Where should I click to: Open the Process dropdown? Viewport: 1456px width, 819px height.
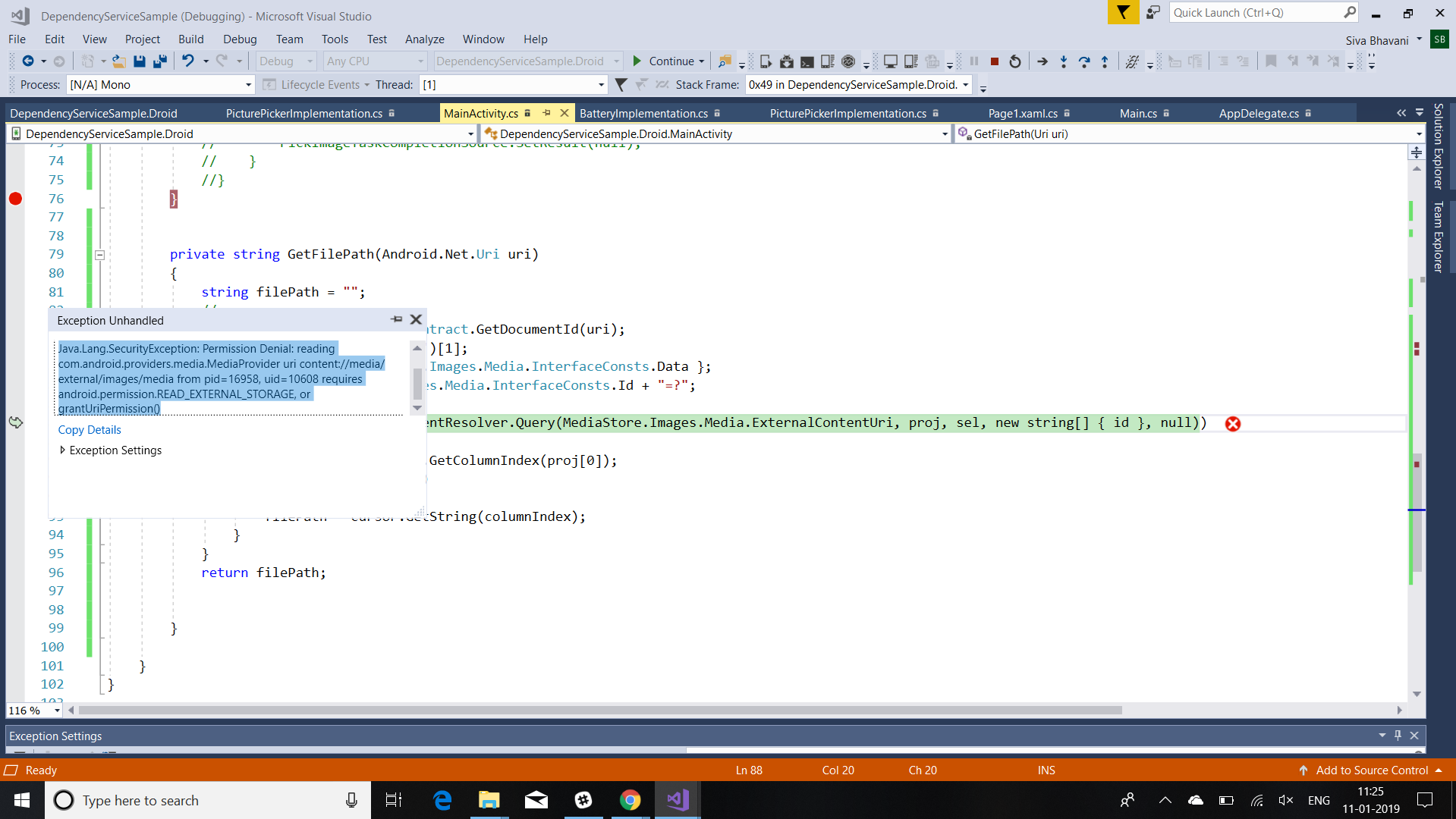(247, 85)
